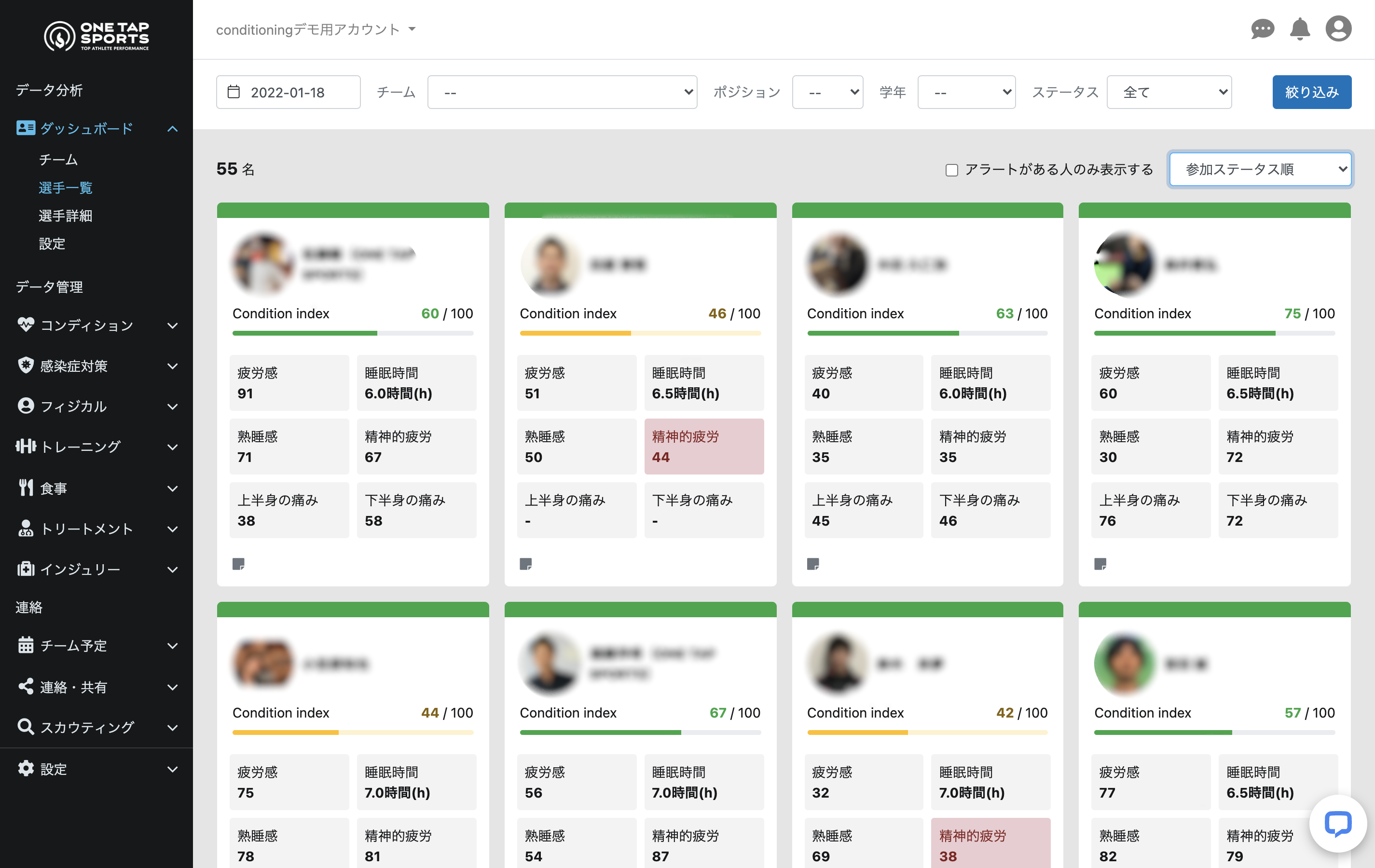The width and height of the screenshot is (1375, 868).
Task: Expand the 食事 menu chevron
Action: 172,488
